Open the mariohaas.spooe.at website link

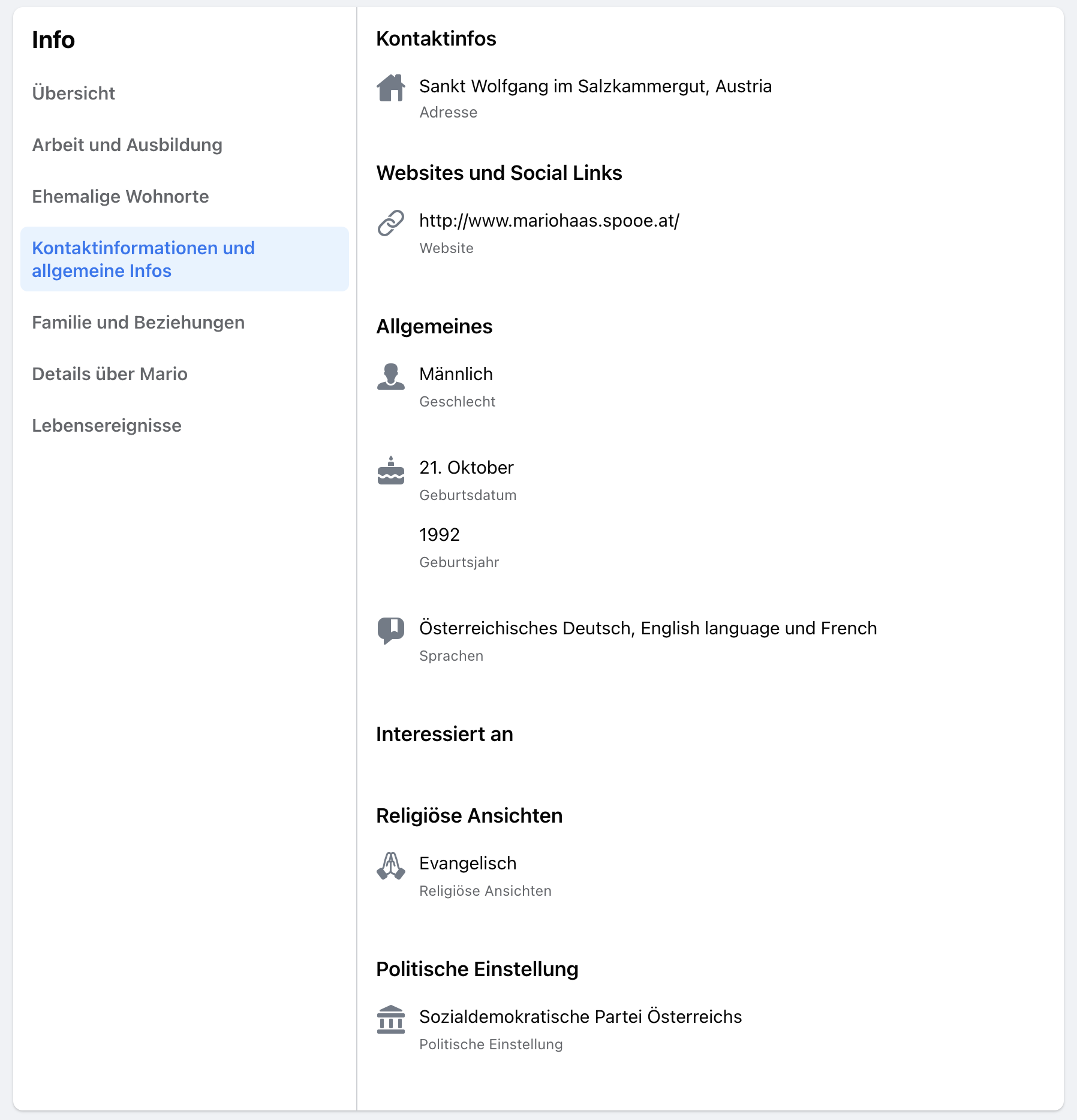click(x=549, y=221)
